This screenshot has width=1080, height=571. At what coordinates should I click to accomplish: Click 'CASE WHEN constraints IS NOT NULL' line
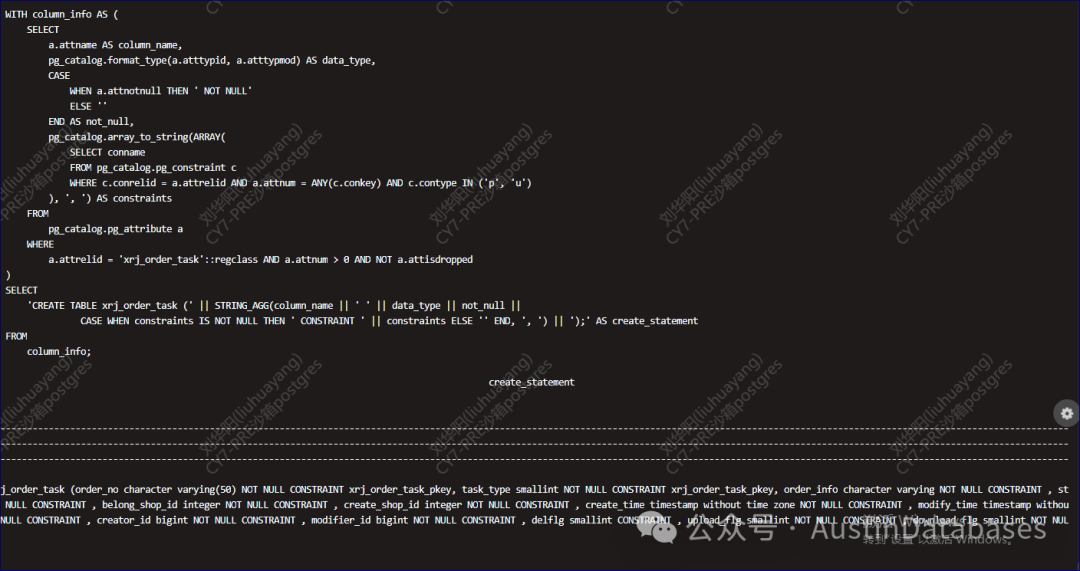389,321
